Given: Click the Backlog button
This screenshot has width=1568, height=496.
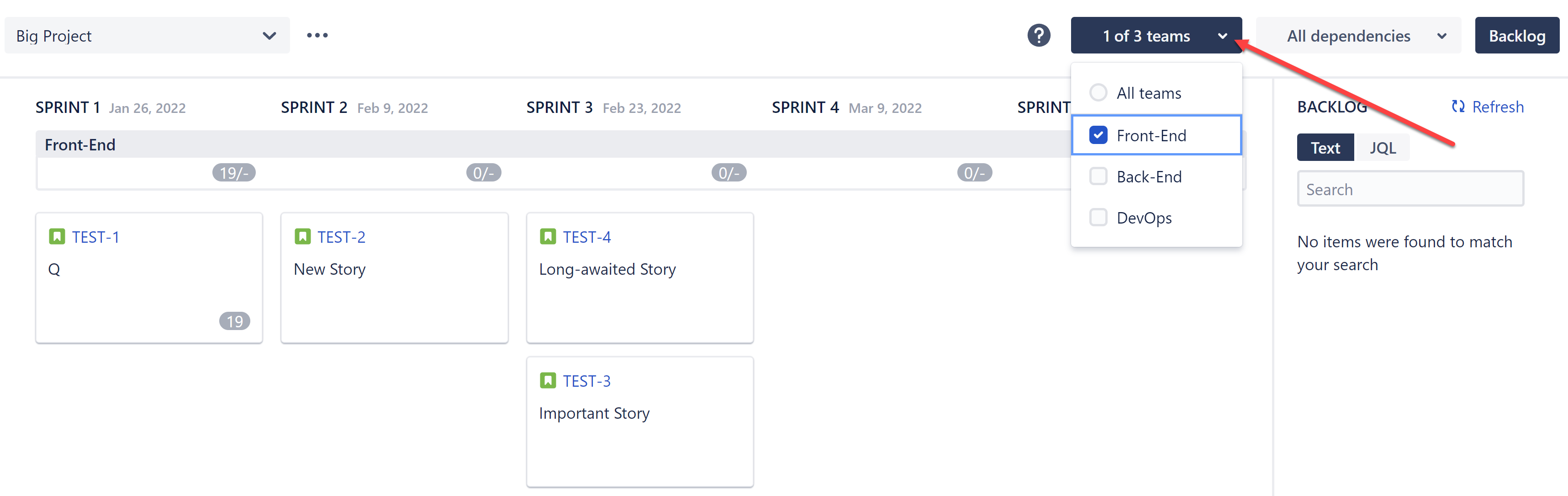Looking at the screenshot, I should pos(1516,36).
